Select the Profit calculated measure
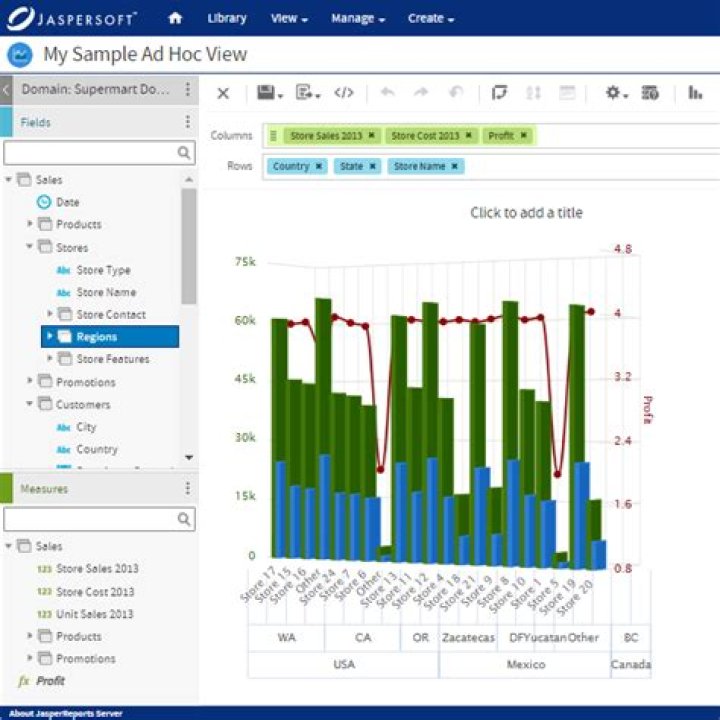Viewport: 720px width, 720px height. 50,681
